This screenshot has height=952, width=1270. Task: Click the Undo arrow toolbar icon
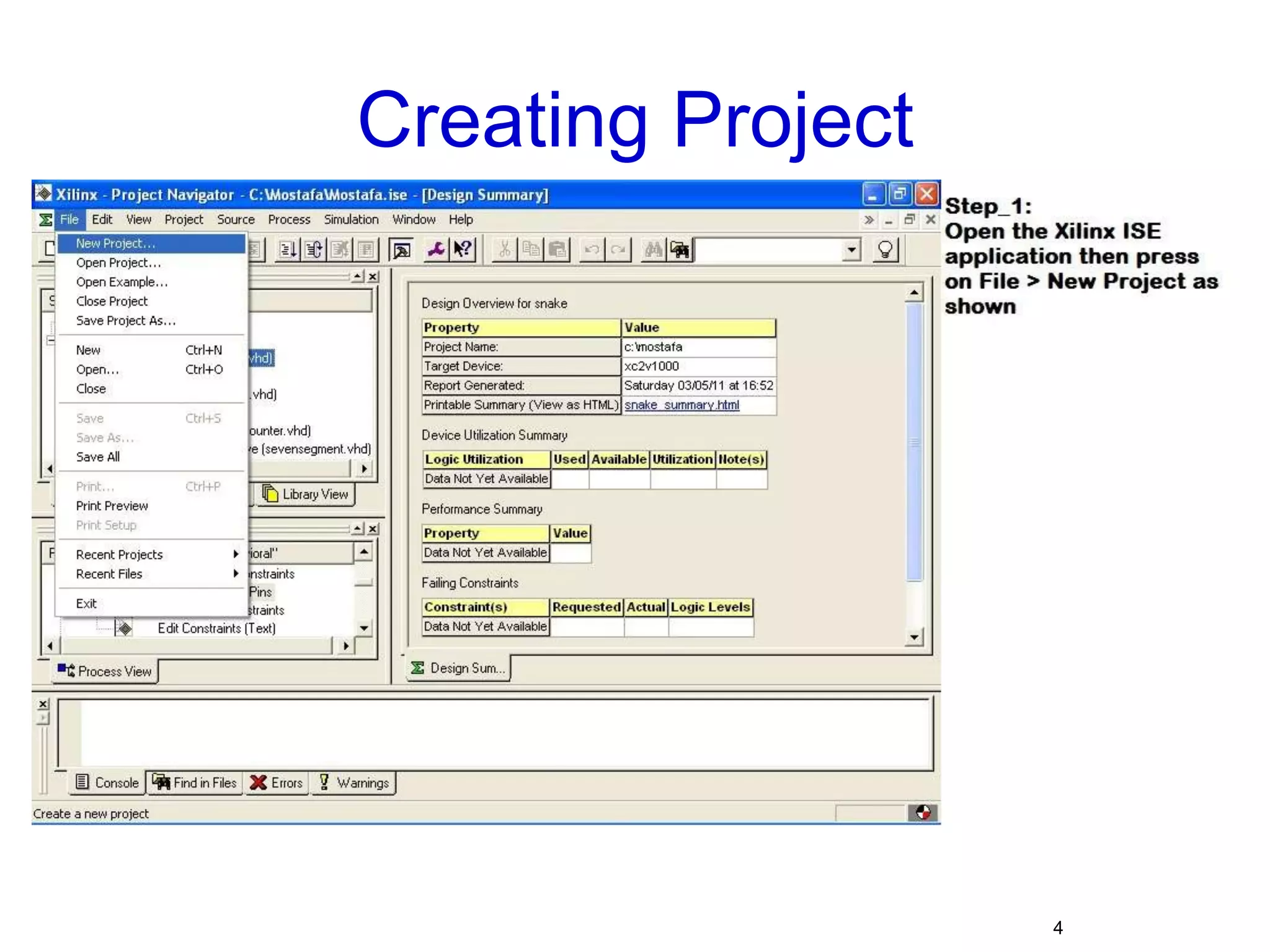[x=592, y=250]
